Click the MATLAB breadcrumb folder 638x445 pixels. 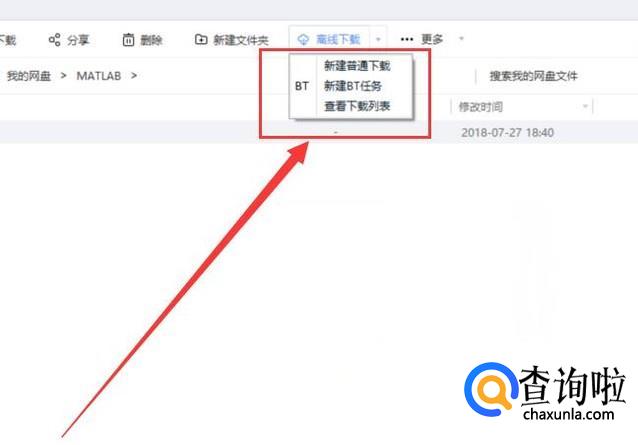point(99,76)
